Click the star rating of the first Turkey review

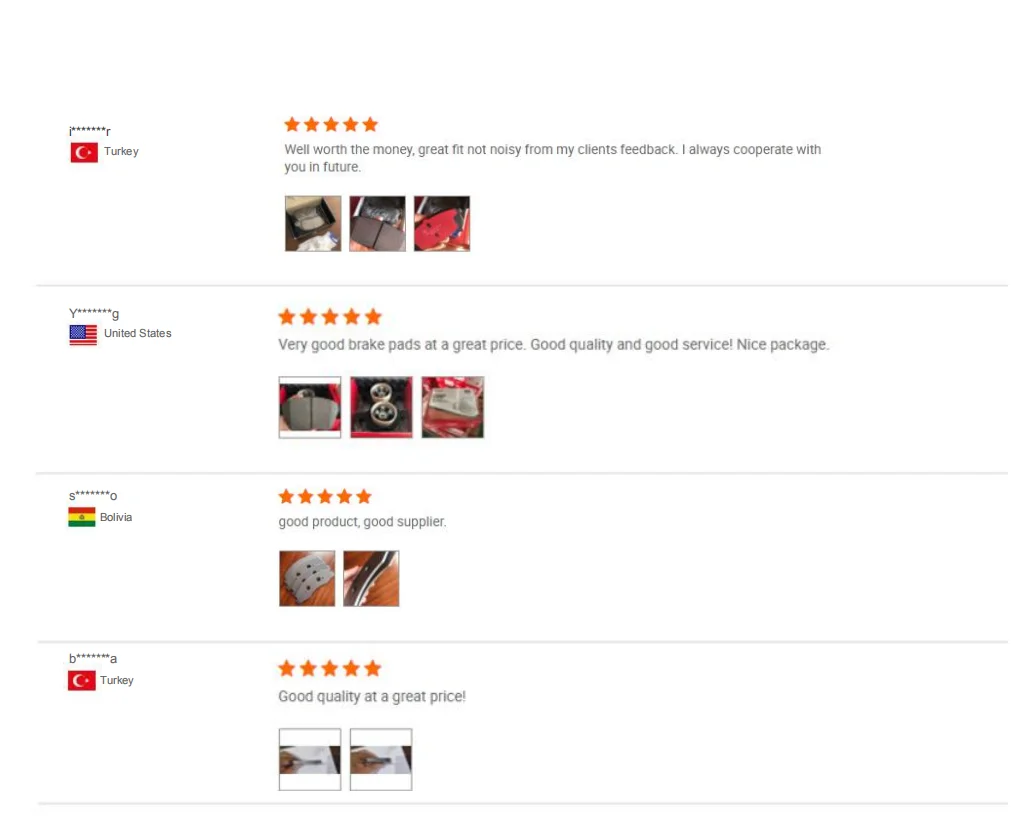coord(331,124)
